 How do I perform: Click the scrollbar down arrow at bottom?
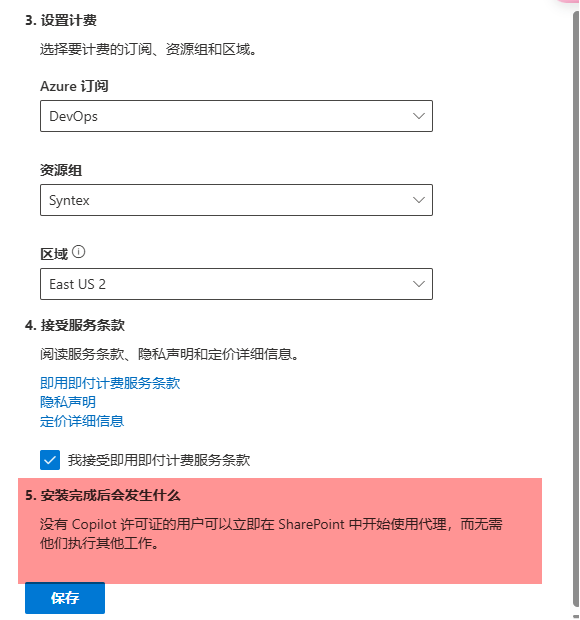click(x=576, y=616)
